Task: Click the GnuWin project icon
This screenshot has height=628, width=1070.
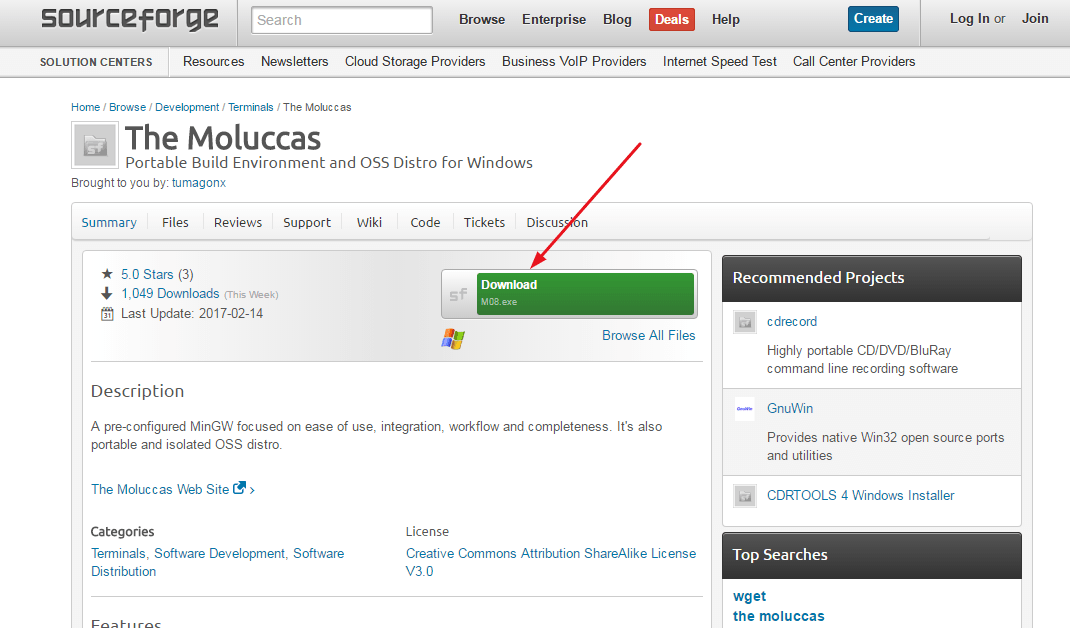Action: click(x=745, y=408)
